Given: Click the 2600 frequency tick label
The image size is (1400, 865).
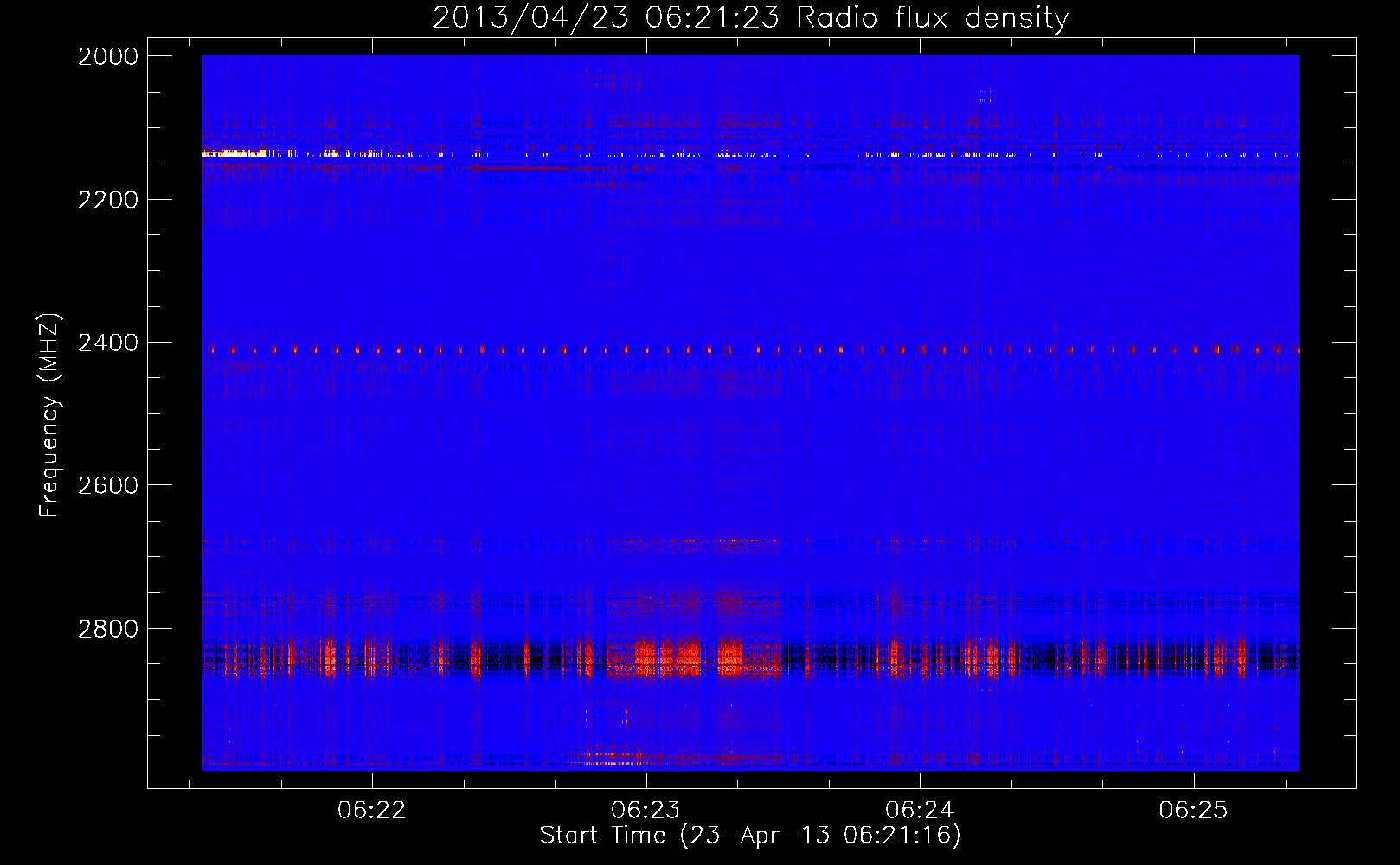Looking at the screenshot, I should pos(108,485).
